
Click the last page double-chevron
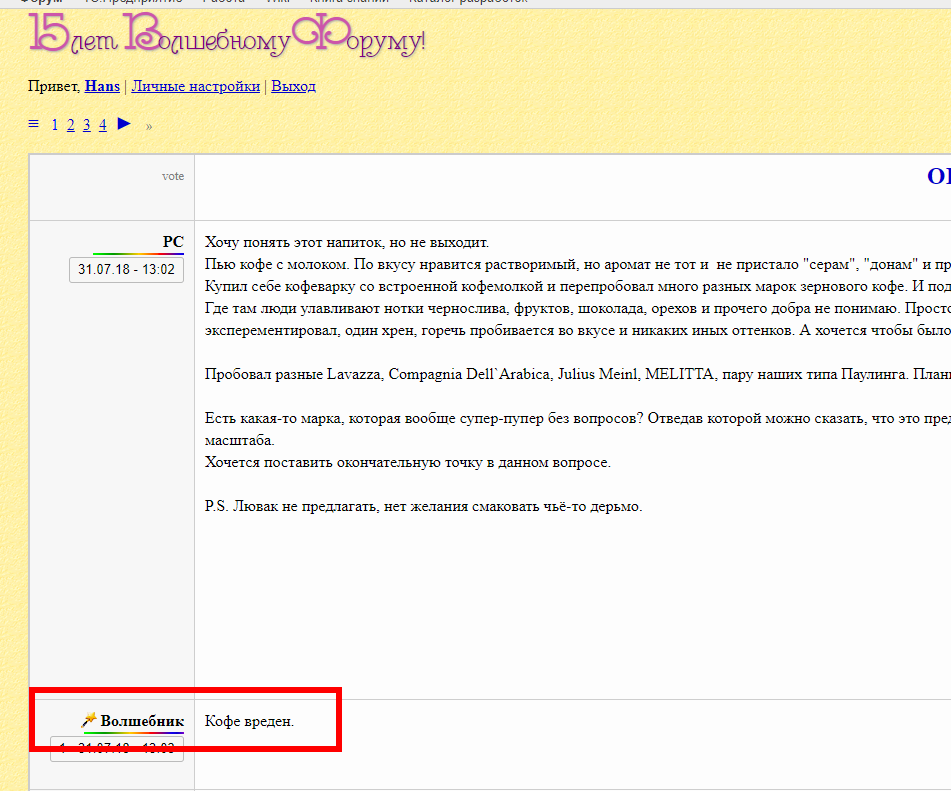pos(149,127)
